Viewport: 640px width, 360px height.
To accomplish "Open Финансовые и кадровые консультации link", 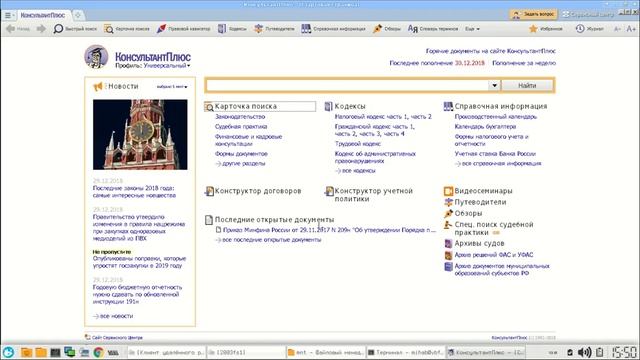I will [248, 140].
